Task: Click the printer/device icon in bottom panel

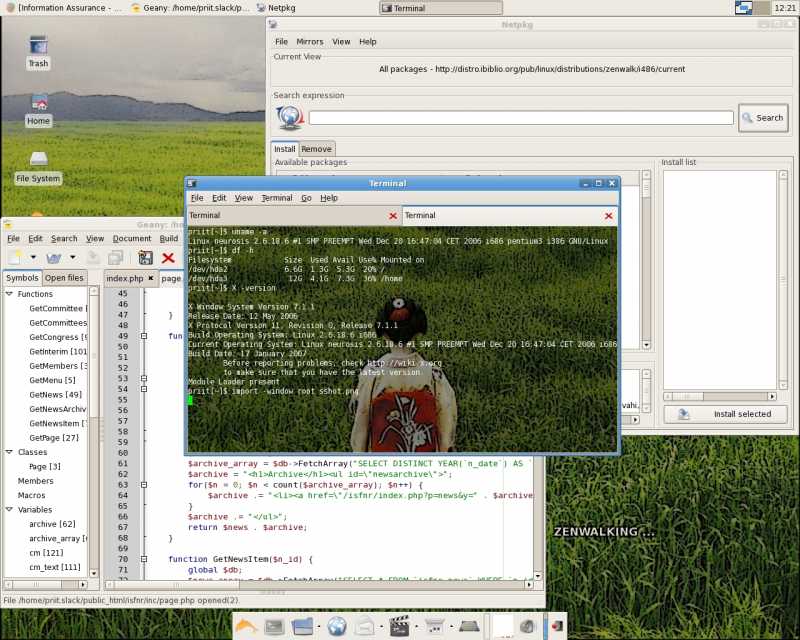Action: [435, 626]
